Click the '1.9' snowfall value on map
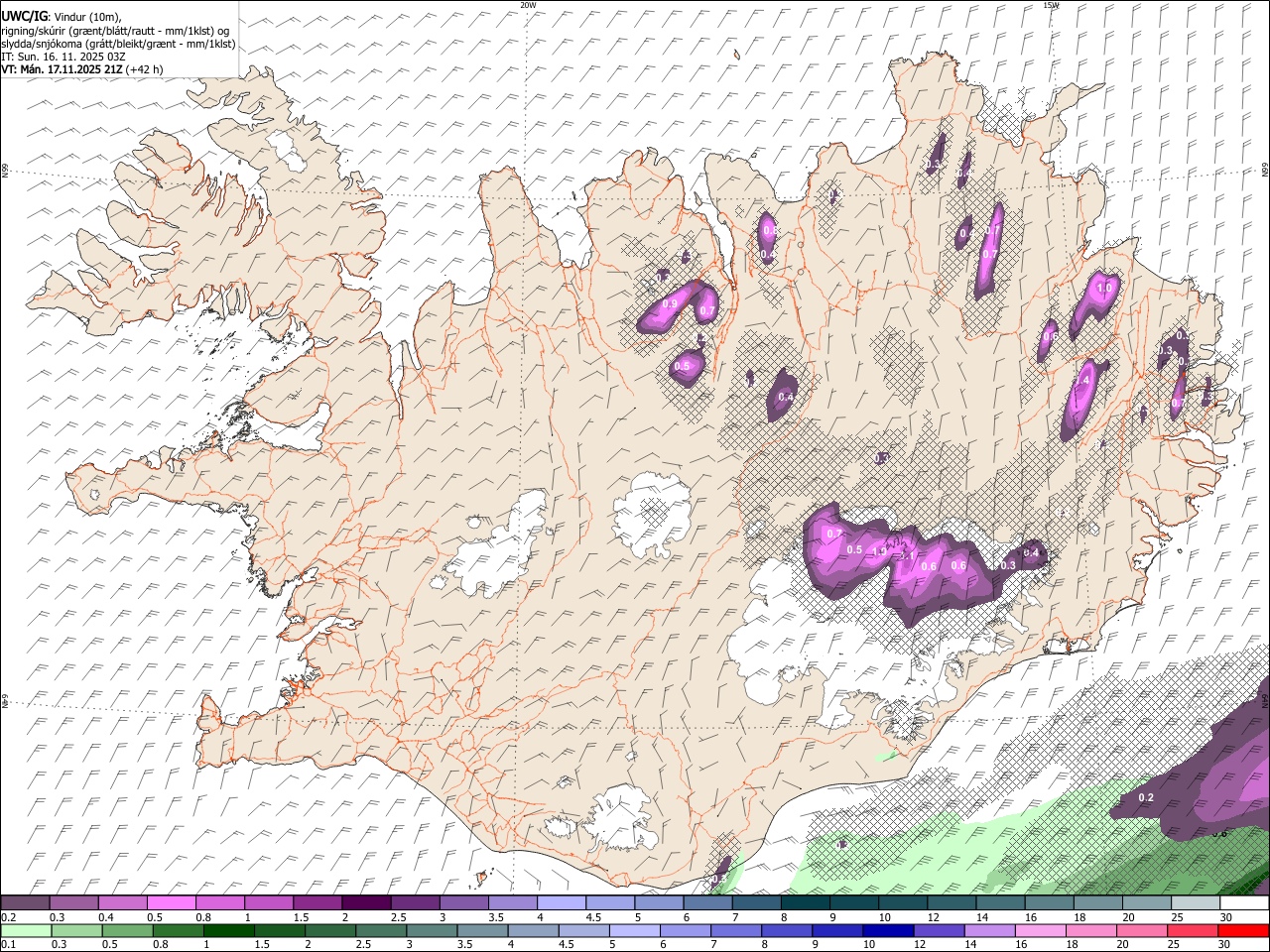The image size is (1270, 952). click(x=878, y=551)
